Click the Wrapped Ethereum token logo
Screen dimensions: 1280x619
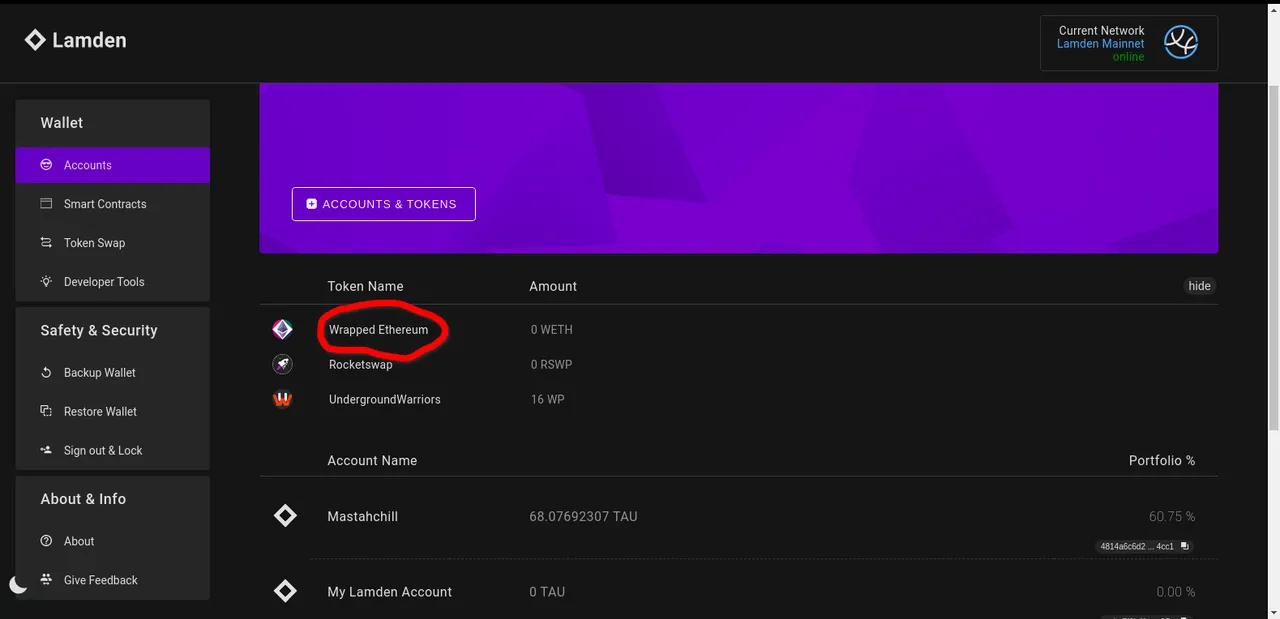[283, 330]
